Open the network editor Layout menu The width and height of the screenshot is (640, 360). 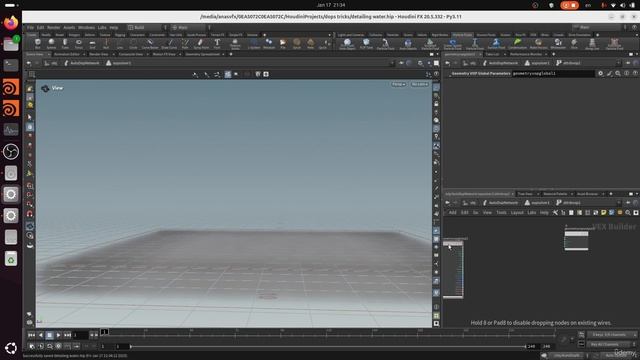517,213
